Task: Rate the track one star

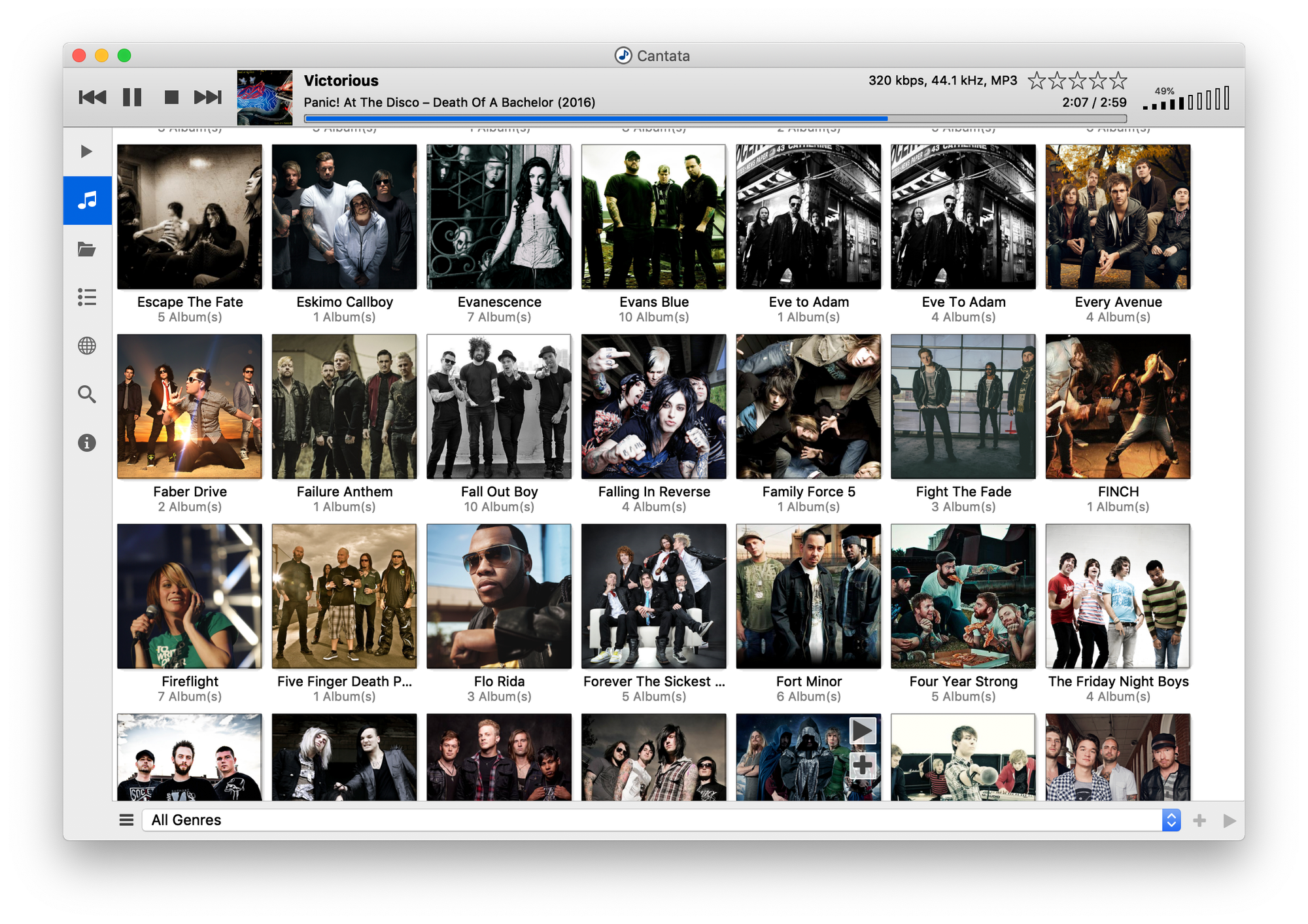Action: click(x=1037, y=81)
